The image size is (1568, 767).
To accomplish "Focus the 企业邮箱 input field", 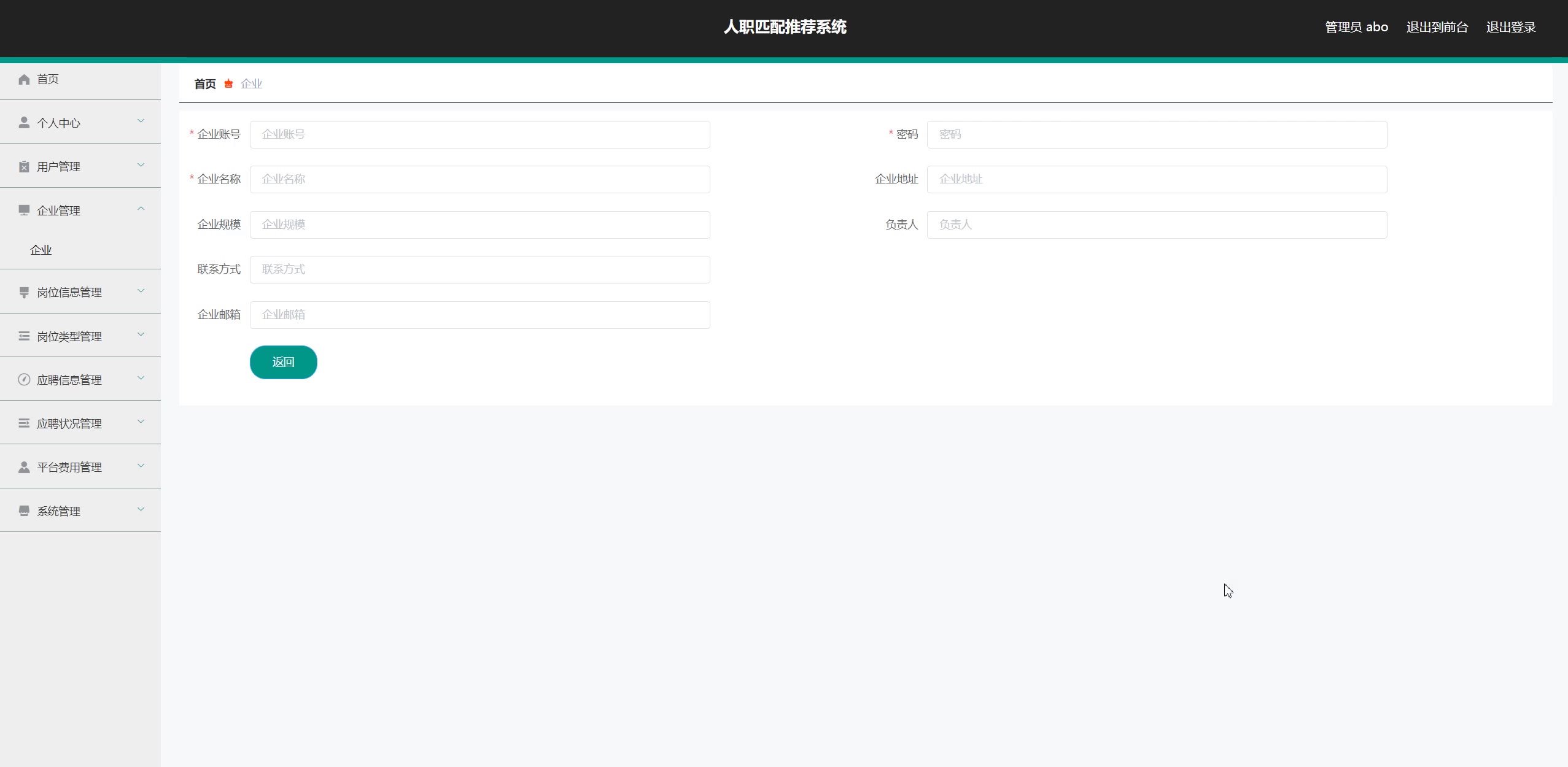I will 479,315.
